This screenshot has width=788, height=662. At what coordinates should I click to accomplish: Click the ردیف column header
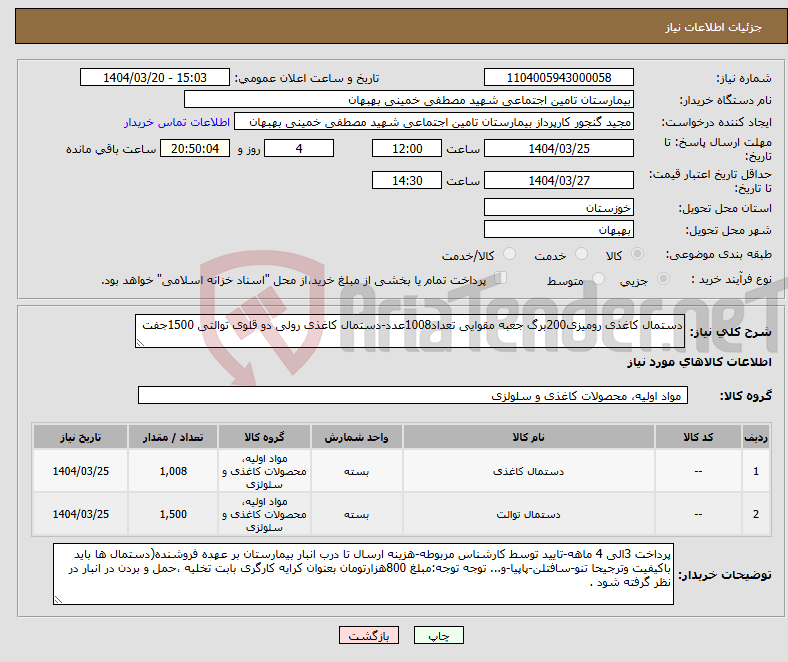pyautogui.click(x=755, y=437)
